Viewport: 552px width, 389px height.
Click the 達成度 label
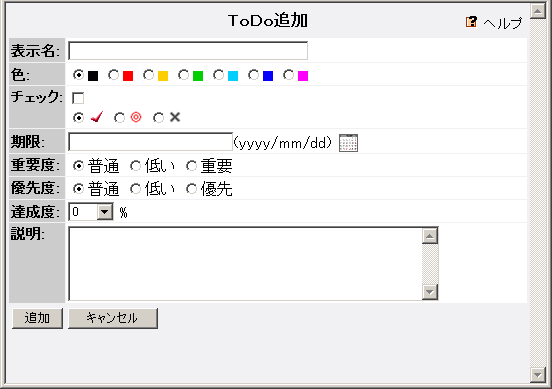click(x=35, y=212)
